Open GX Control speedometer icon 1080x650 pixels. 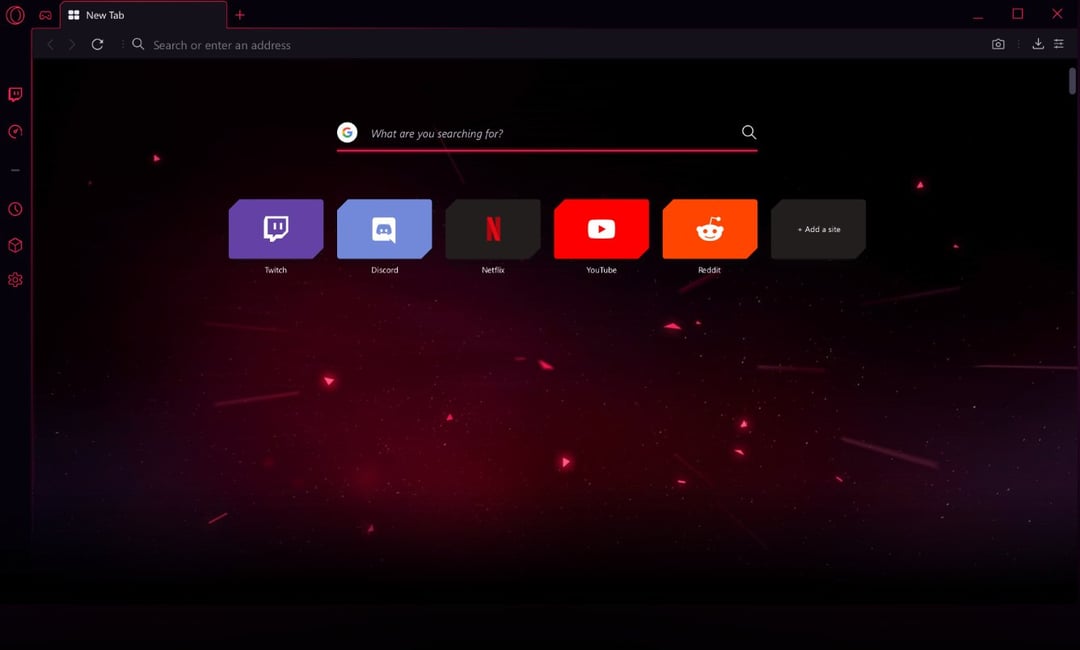15,132
